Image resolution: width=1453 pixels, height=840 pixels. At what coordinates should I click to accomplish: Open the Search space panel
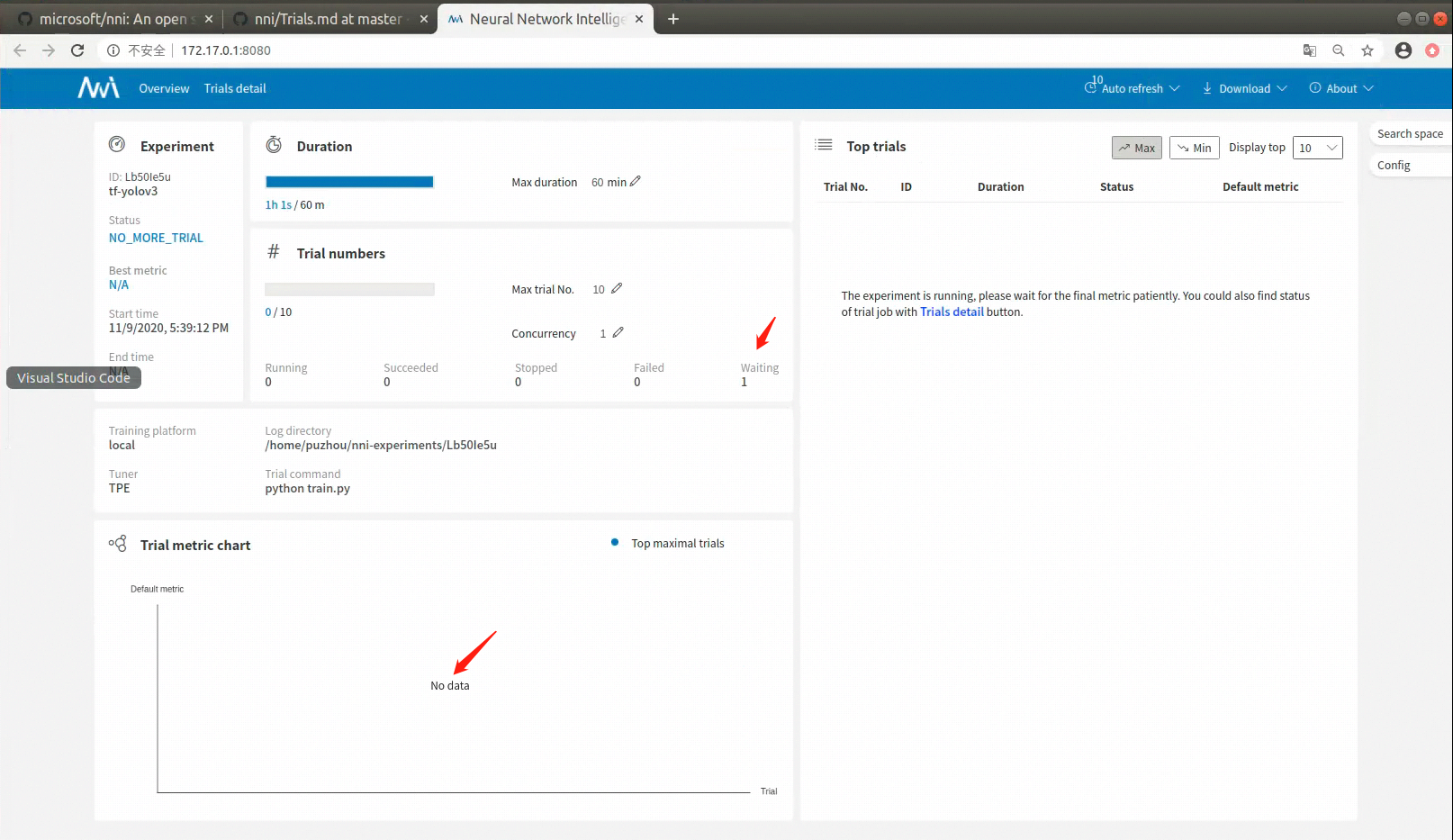pos(1409,132)
